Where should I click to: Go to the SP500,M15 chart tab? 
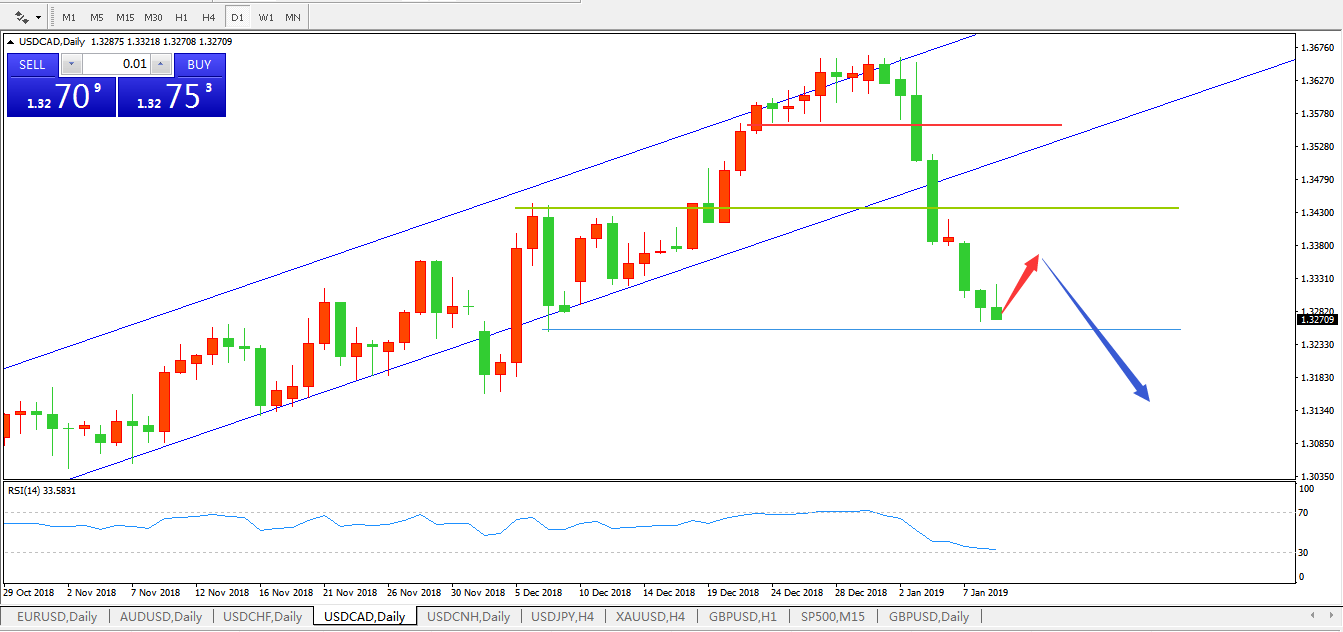click(x=833, y=616)
